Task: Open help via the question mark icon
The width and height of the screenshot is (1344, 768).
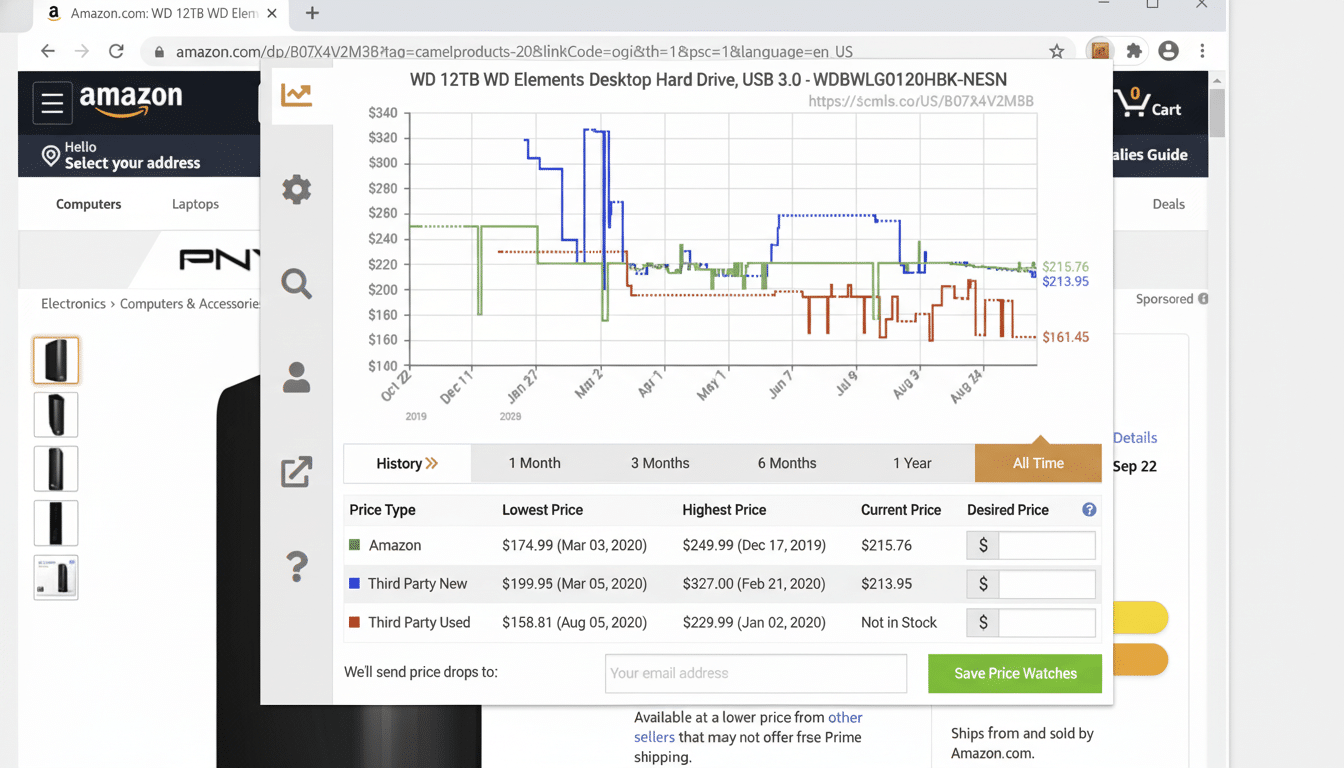Action: click(x=296, y=566)
